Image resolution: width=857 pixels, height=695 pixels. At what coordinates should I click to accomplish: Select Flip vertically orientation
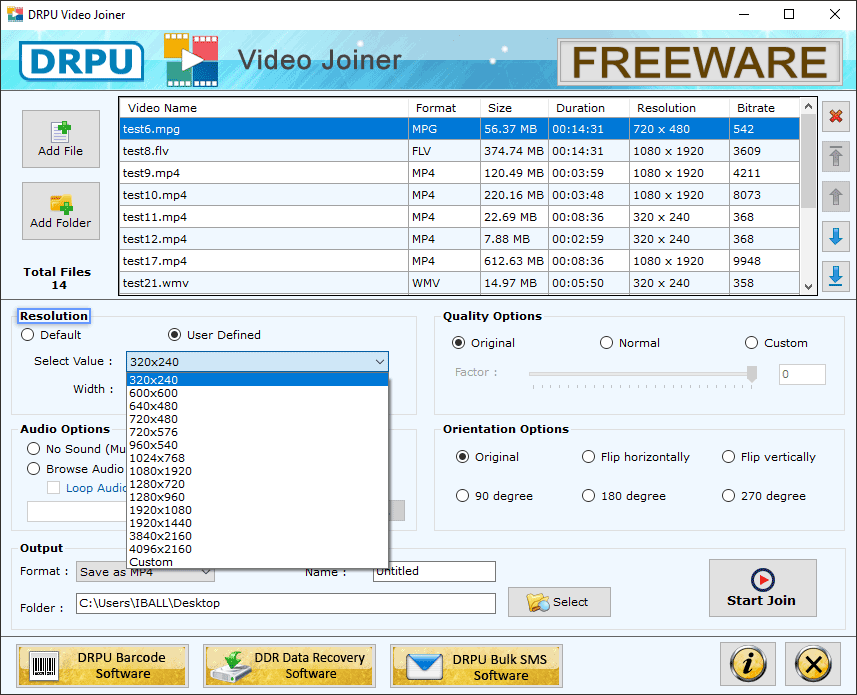tap(729, 457)
